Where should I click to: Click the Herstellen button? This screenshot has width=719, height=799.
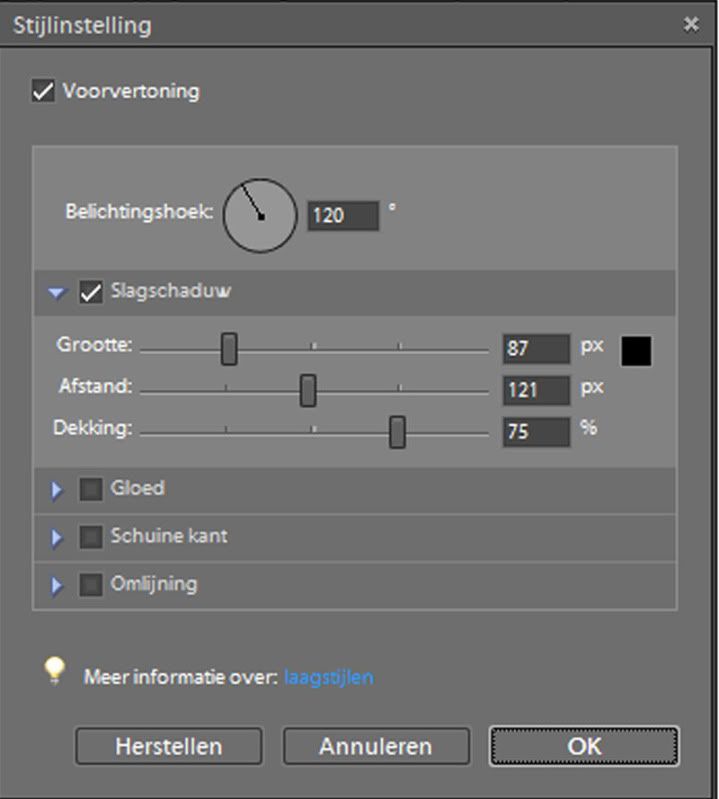click(169, 747)
